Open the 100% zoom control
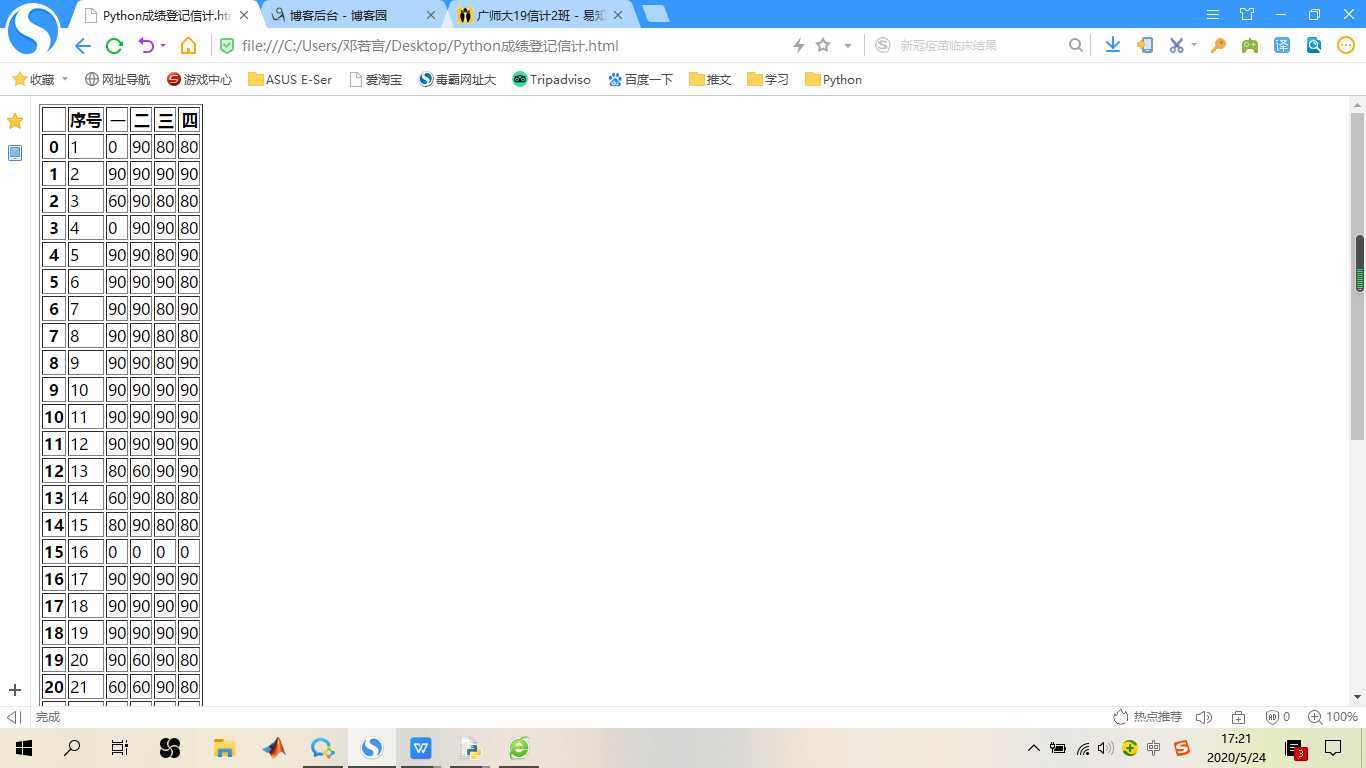Screen dimensions: 1366x768 point(1333,717)
